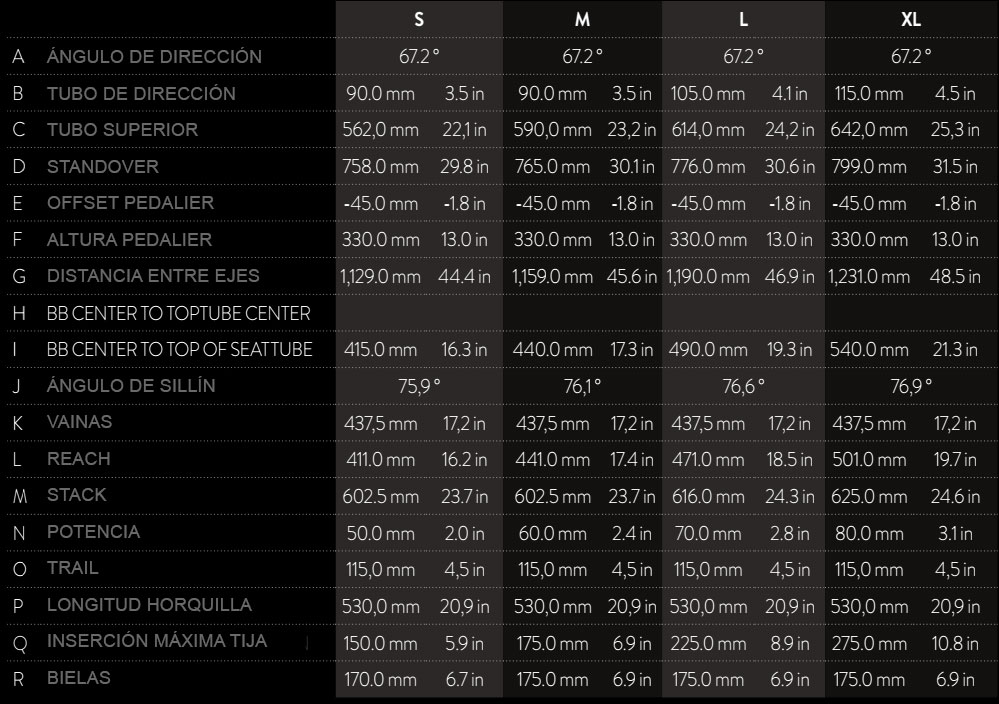Select the XL size column header
The image size is (999, 704).
pyautogui.click(x=910, y=19)
